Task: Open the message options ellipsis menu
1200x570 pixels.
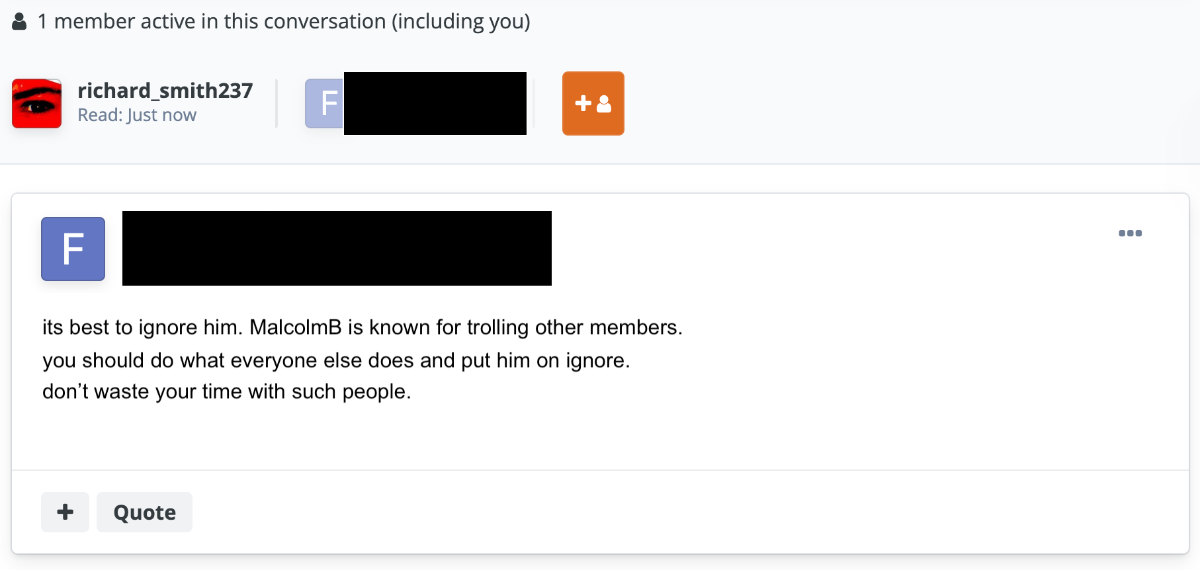Action: (1130, 234)
